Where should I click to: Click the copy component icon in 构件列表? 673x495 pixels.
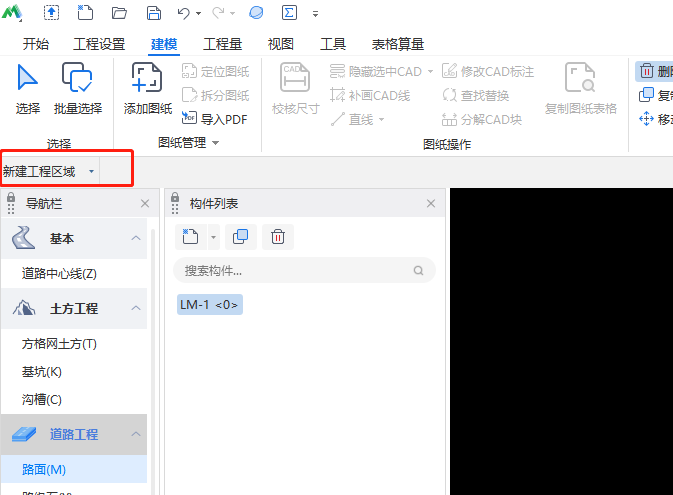click(240, 237)
